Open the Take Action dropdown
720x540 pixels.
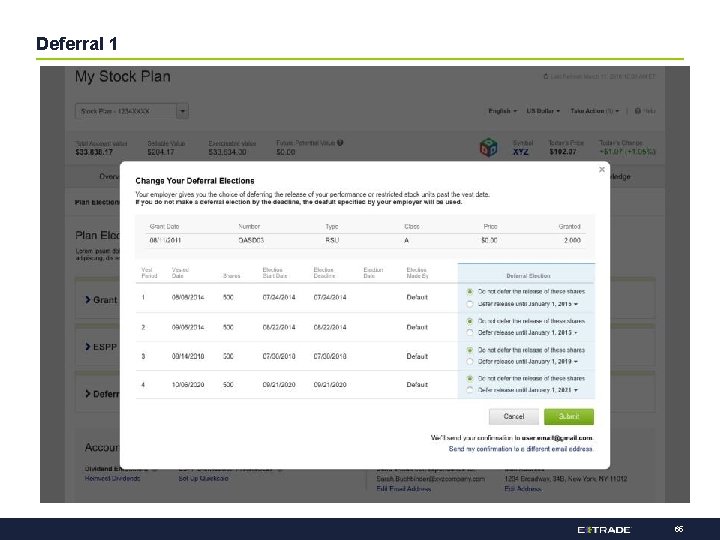tap(595, 111)
